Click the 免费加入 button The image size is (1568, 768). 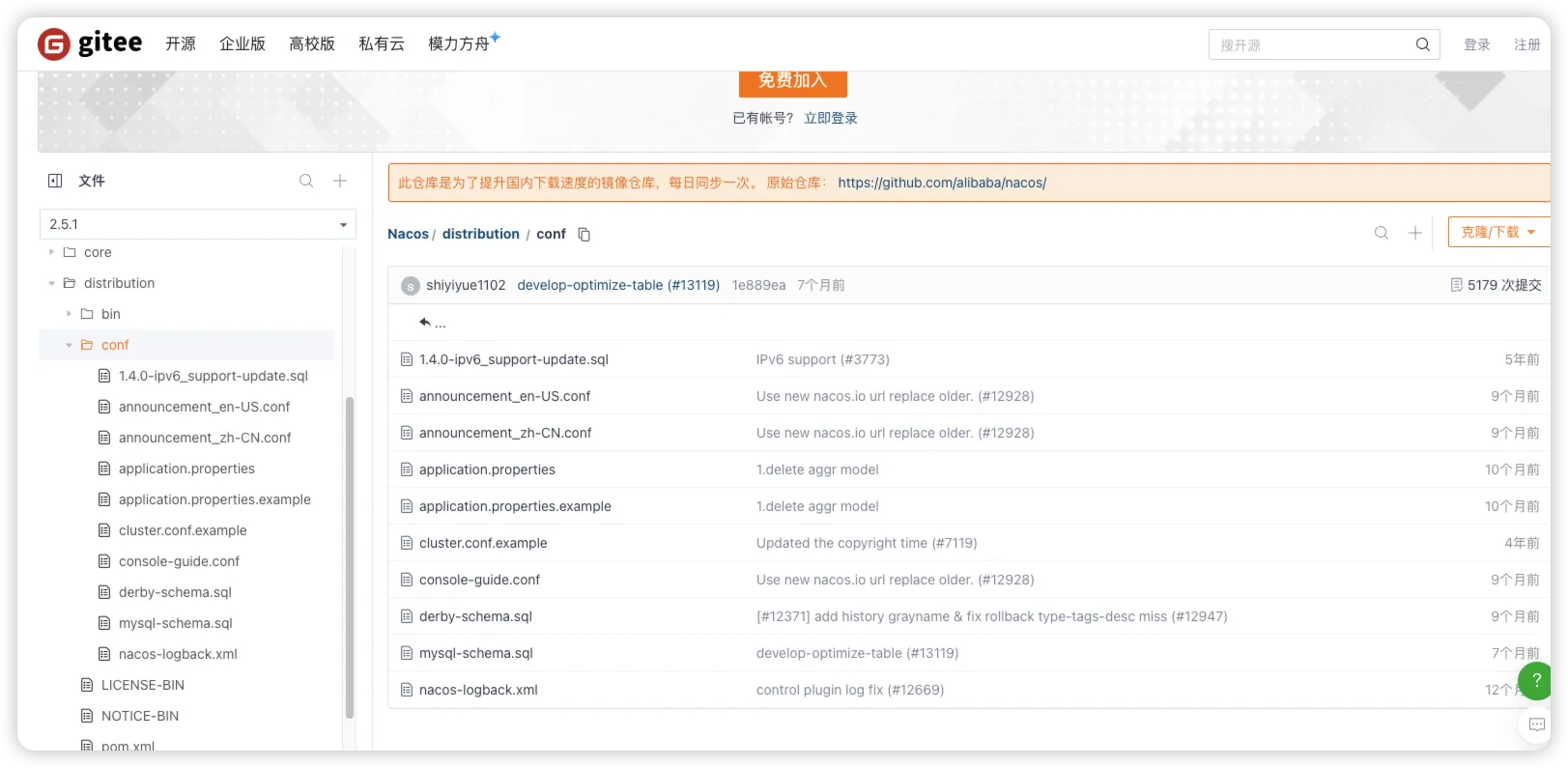click(x=793, y=81)
